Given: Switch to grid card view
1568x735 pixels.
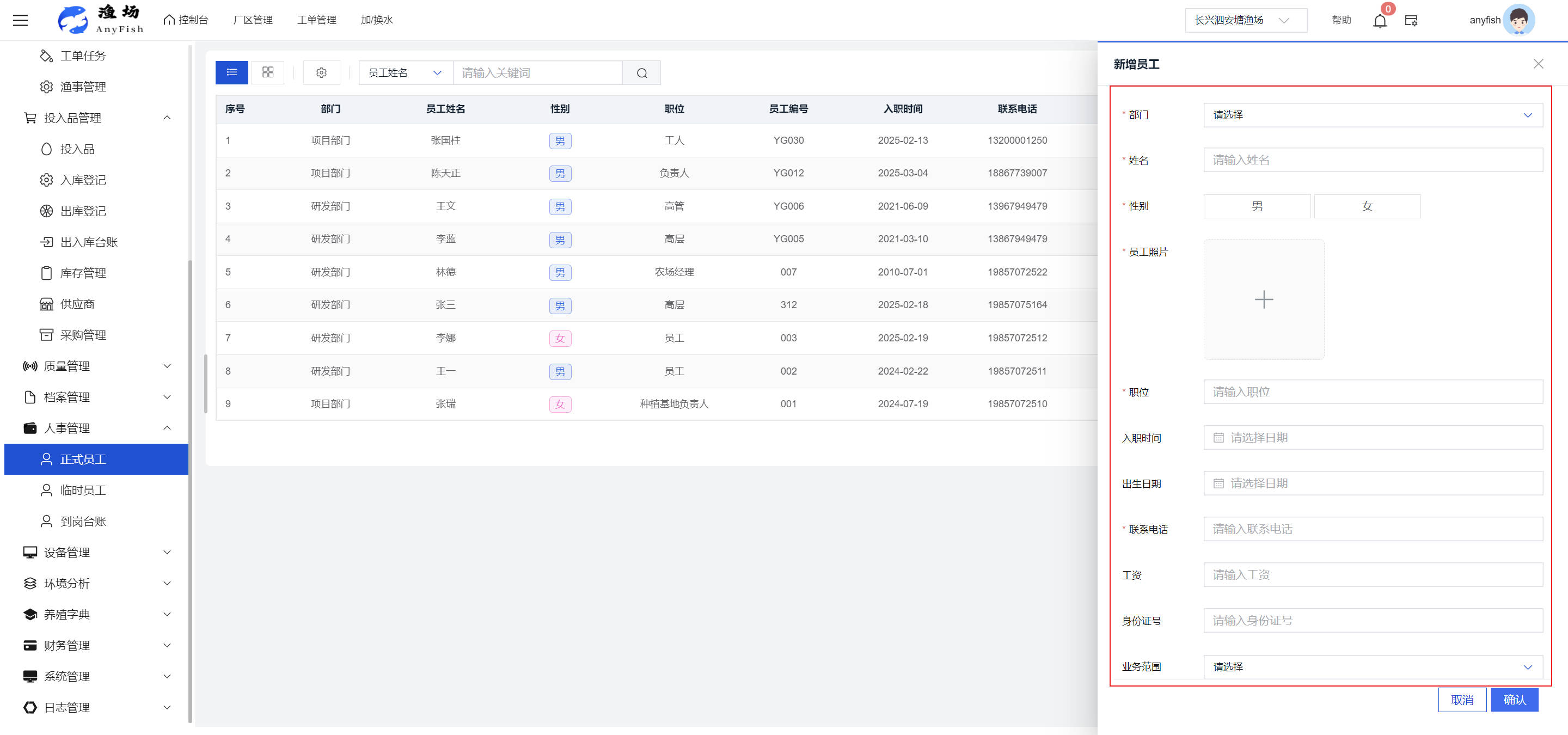Looking at the screenshot, I should 268,72.
